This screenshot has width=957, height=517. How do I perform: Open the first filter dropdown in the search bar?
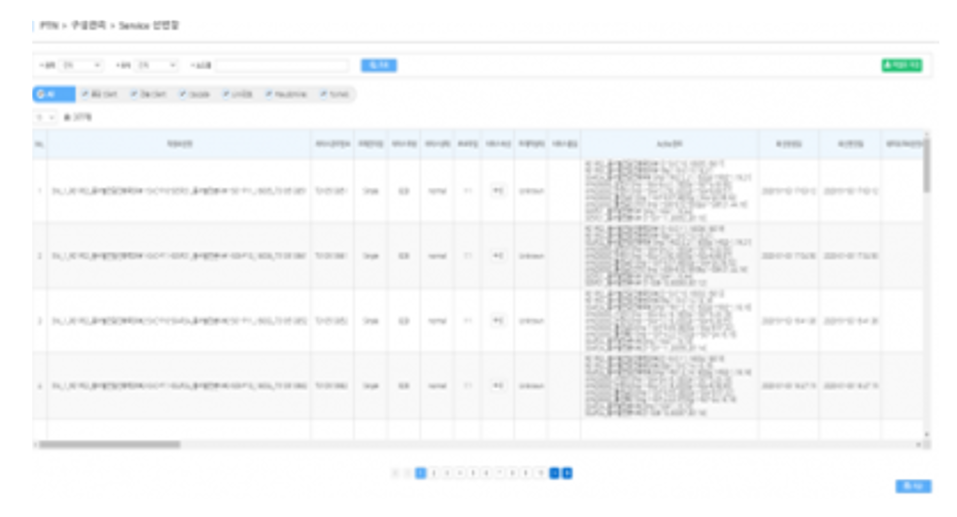click(x=81, y=65)
